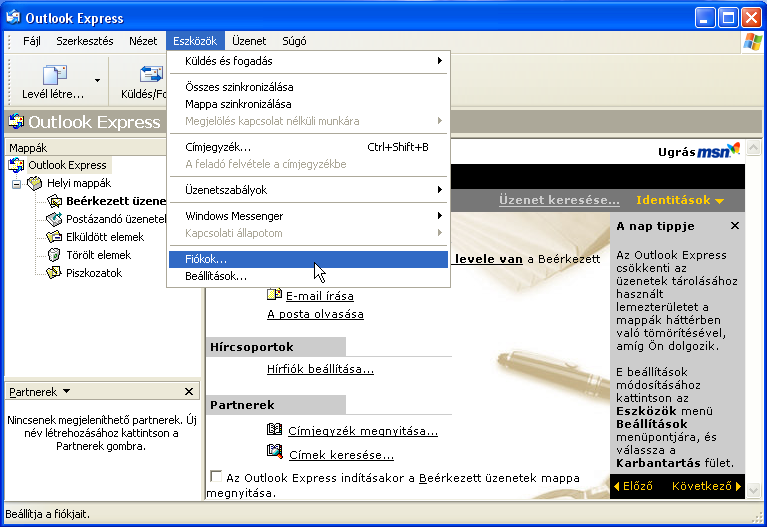Click scrollbar down arrow in content pane
This screenshot has height=527, width=767.
[x=753, y=490]
